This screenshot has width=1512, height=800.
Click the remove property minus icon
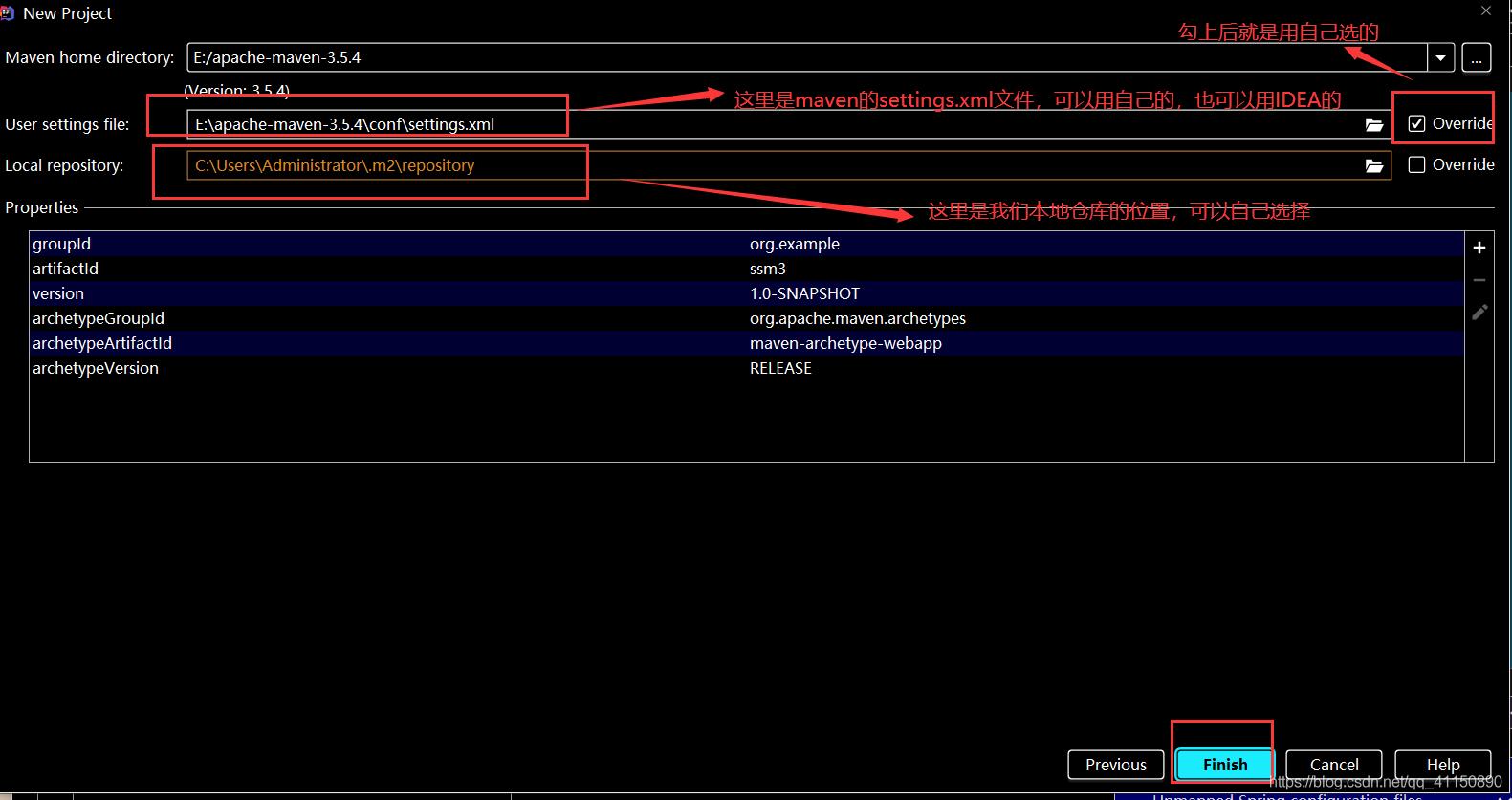(1479, 280)
